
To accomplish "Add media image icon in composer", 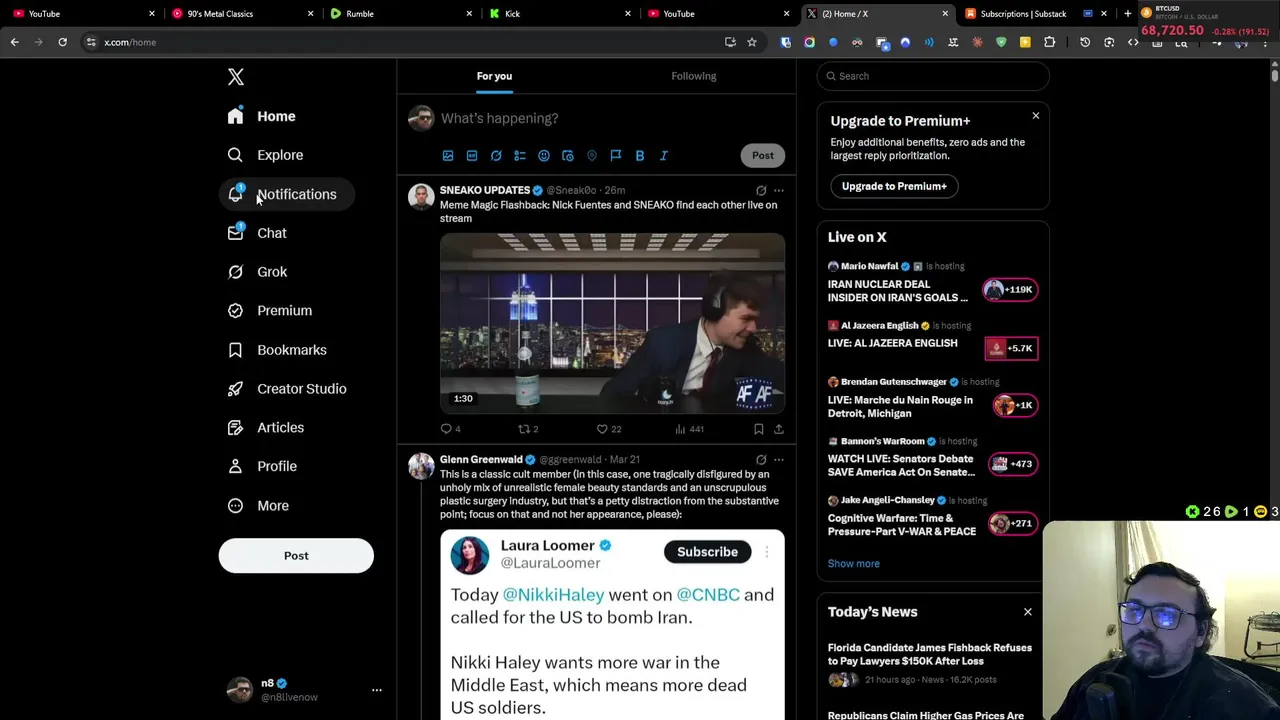I will 448,156.
